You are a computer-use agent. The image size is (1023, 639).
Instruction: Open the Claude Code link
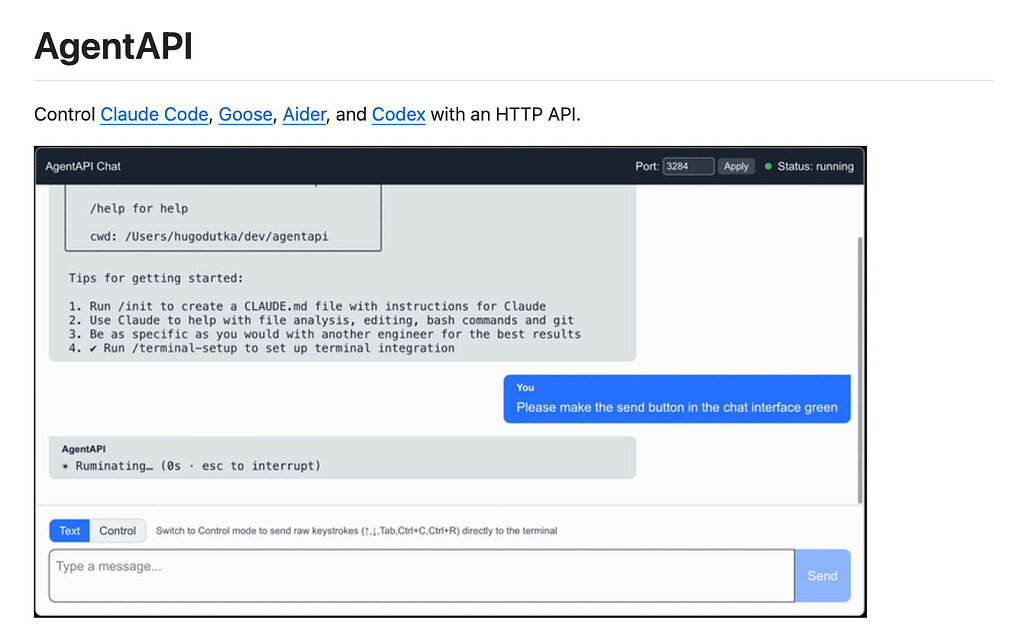(x=154, y=114)
